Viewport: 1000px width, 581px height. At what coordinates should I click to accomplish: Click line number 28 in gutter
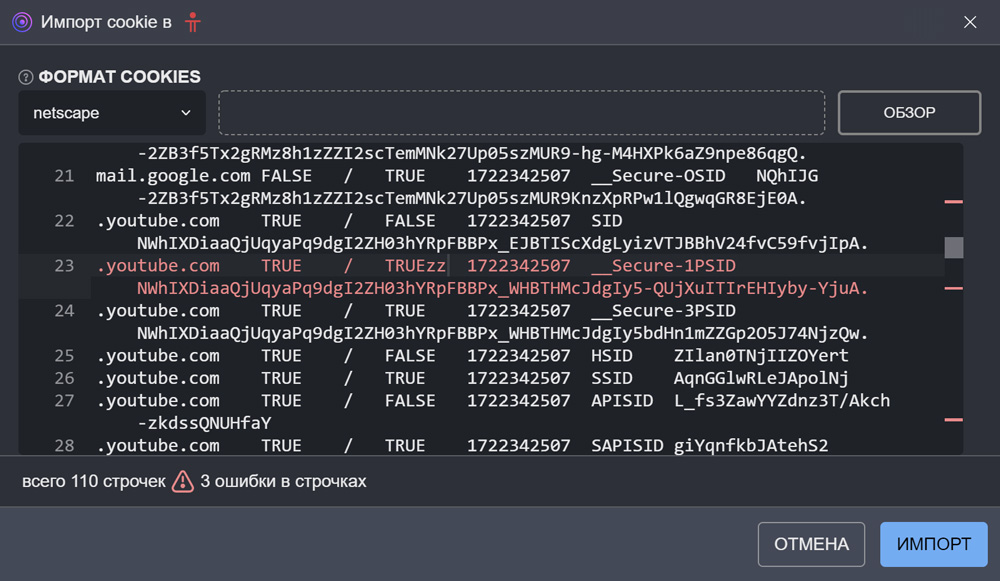pos(64,445)
